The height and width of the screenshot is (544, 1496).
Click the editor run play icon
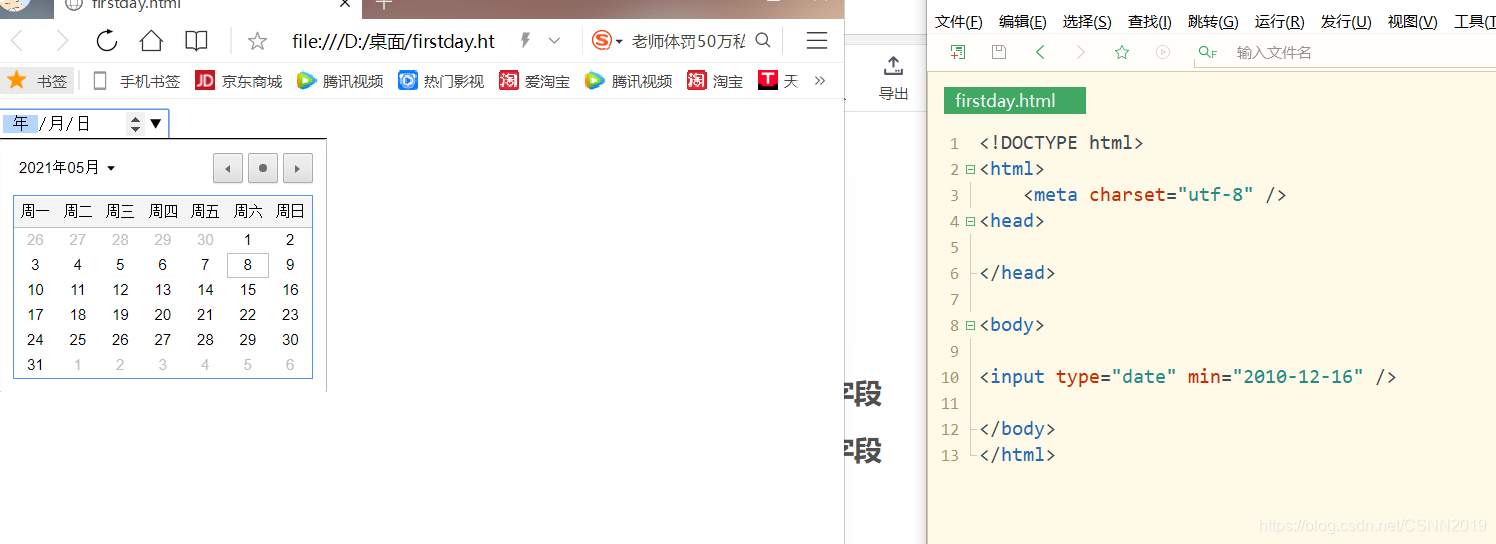tap(1163, 52)
